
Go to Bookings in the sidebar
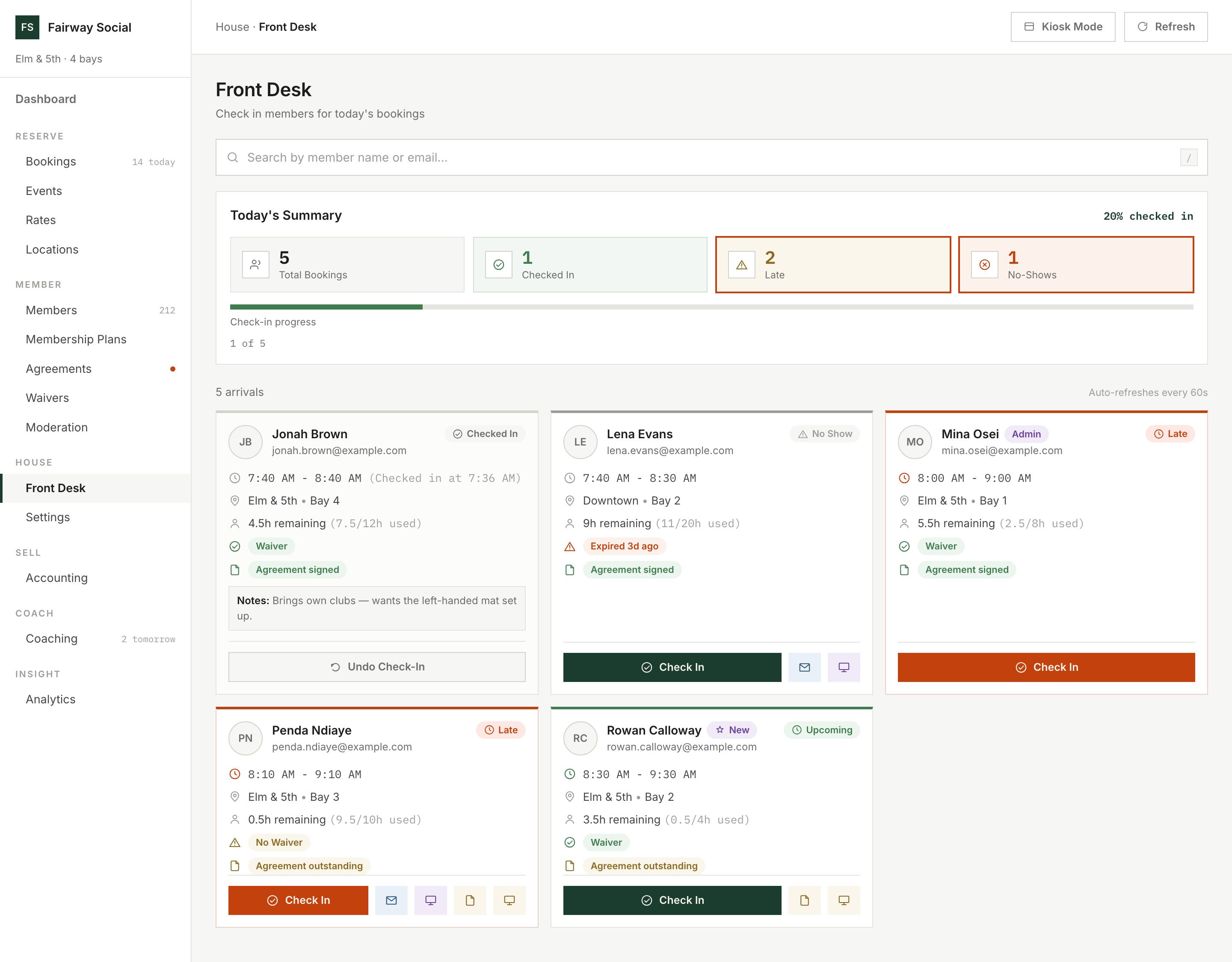[x=95, y=162]
